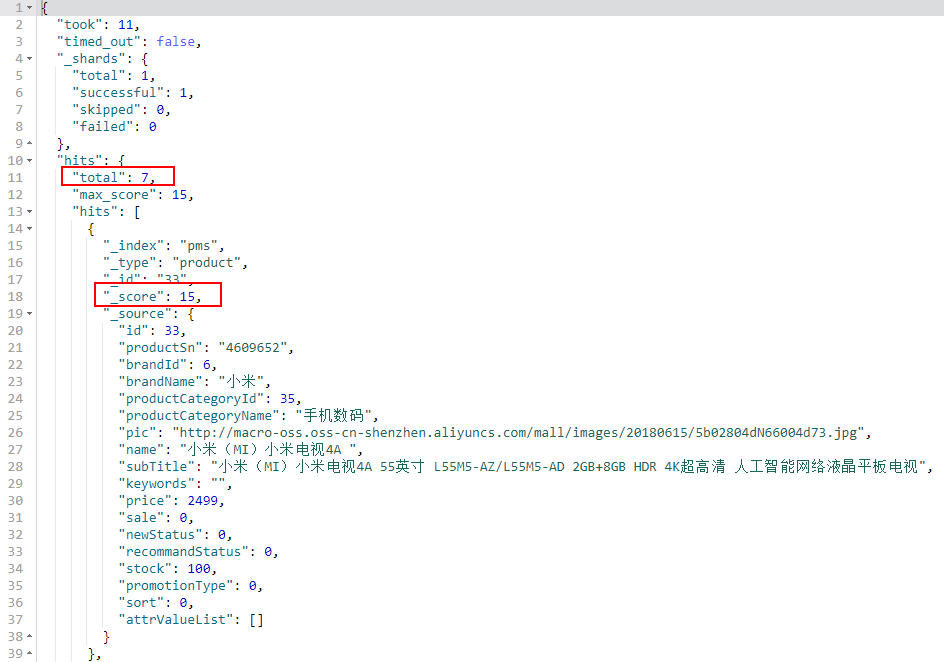Viewport: 944px width, 662px height.
Task: Collapse the "_shards" block fold arrow on line 4
Action: (x=30, y=59)
